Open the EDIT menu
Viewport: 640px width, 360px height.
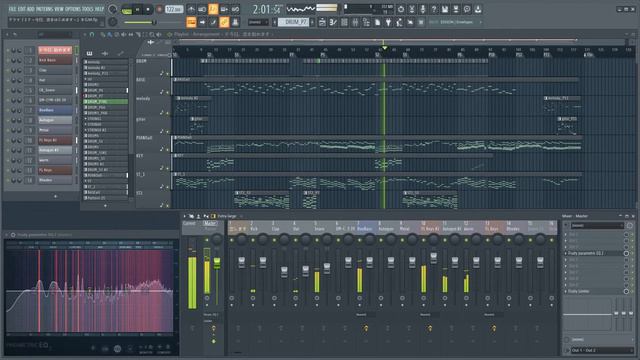[21, 9]
